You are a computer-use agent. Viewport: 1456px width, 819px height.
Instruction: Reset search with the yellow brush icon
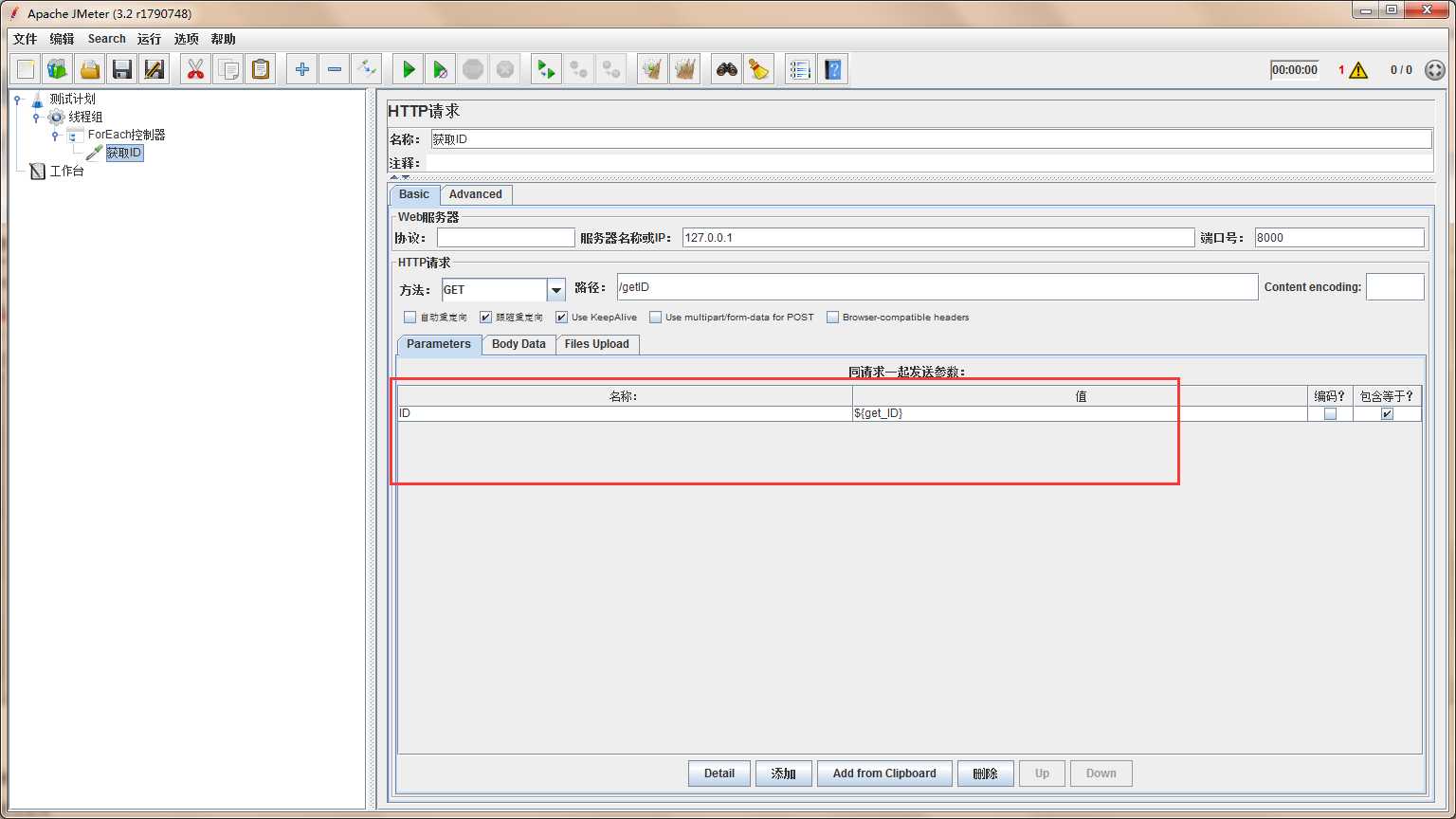click(759, 69)
